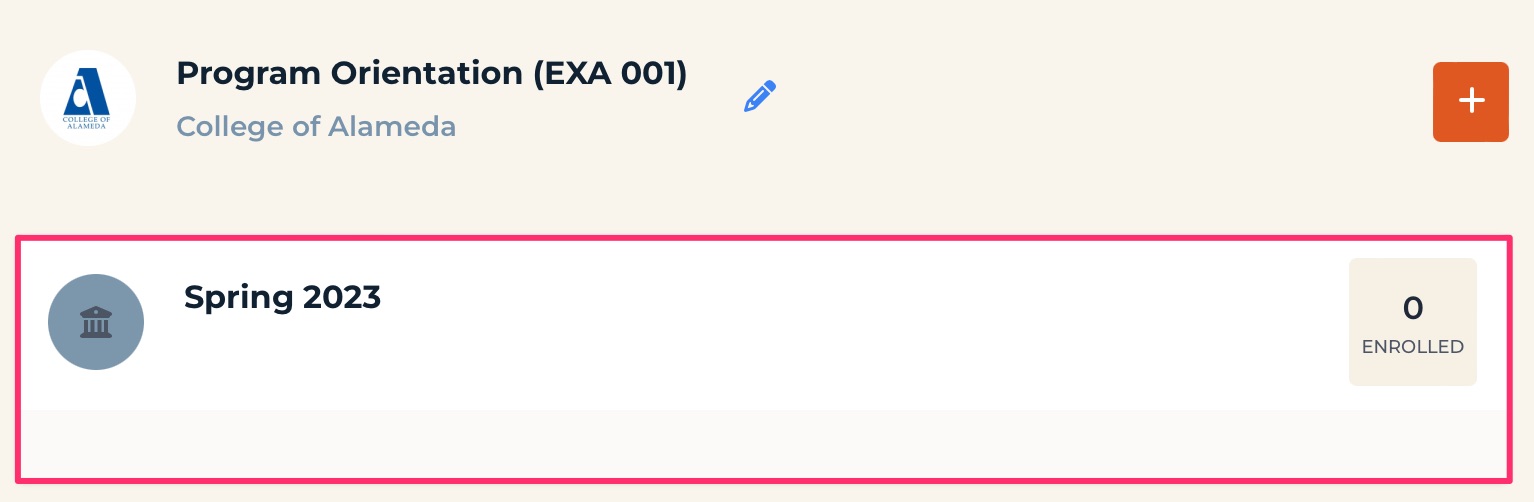Click the blue pencil edit icon
Viewport: 1534px width, 502px height.
pos(760,96)
